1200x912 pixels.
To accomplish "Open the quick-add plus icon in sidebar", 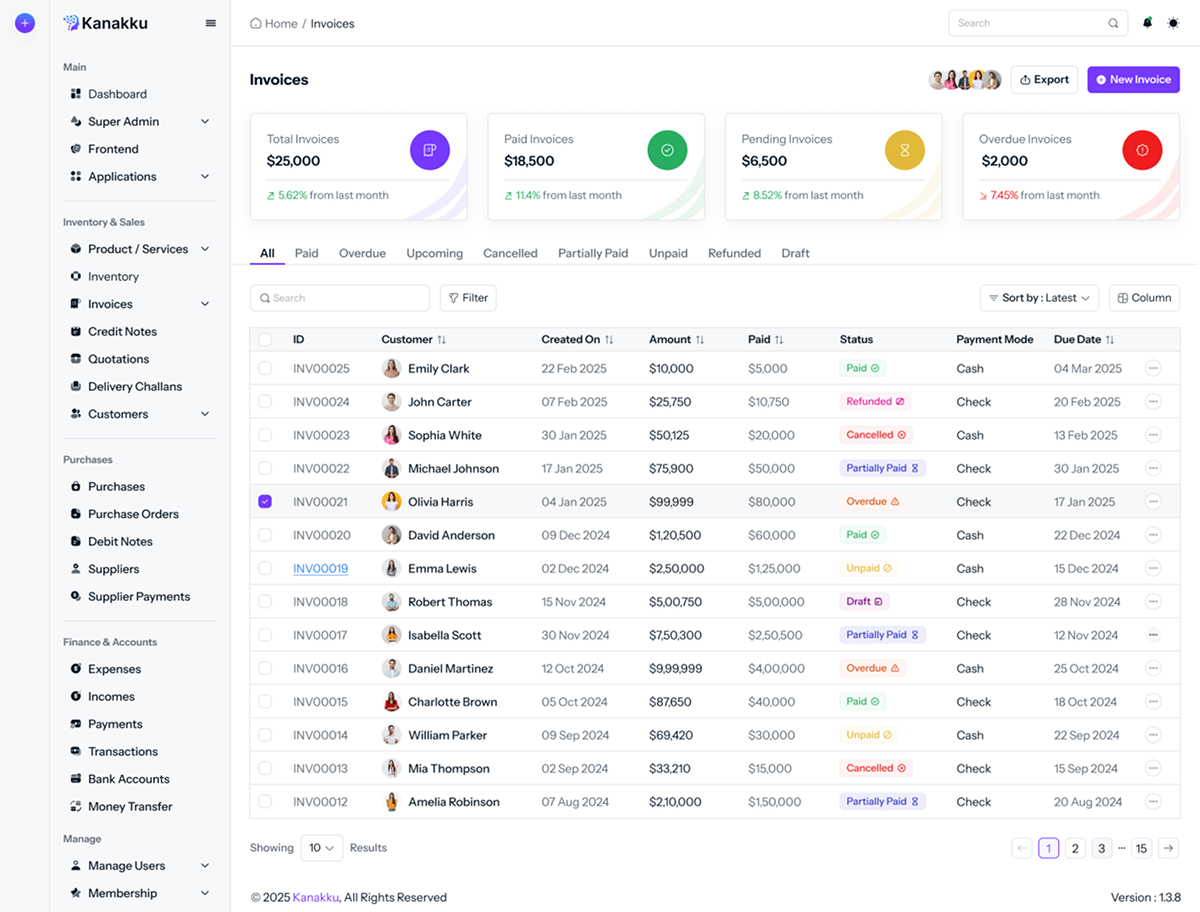I will click(24, 22).
